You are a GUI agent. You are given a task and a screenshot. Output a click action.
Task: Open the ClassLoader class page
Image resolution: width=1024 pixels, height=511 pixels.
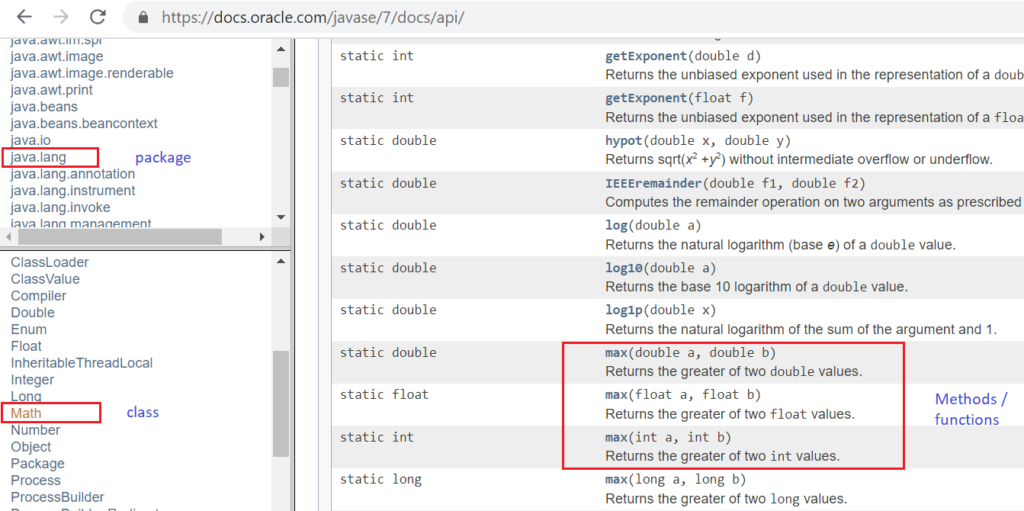coord(50,262)
